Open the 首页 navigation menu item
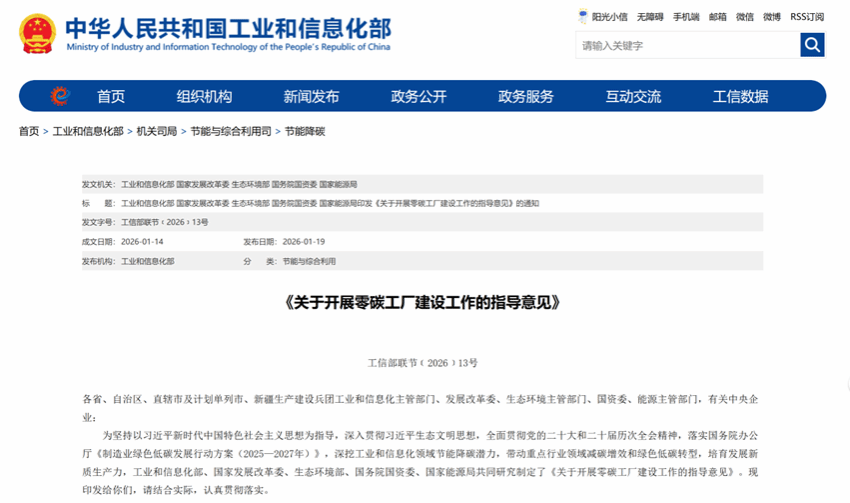The width and height of the screenshot is (850, 503). [111, 96]
